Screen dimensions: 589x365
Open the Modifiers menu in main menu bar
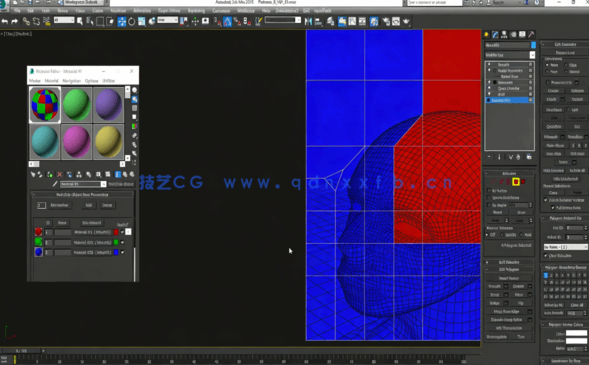point(119,11)
